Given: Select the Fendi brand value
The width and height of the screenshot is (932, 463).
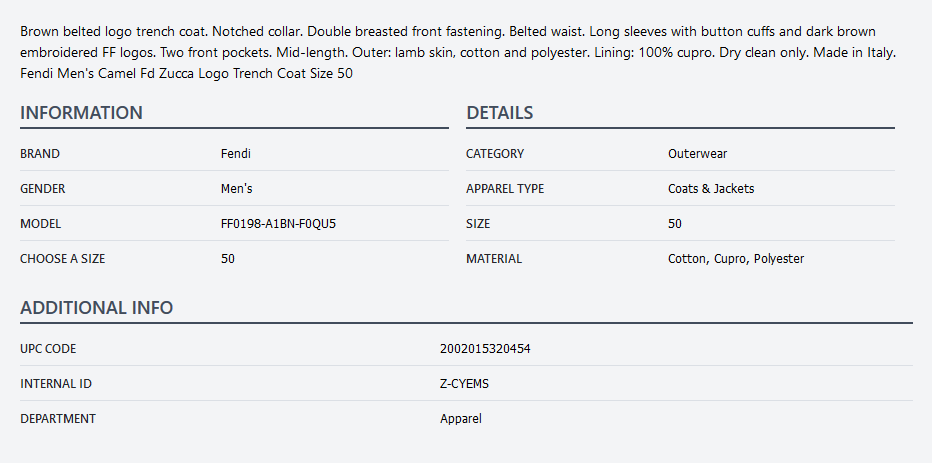Looking at the screenshot, I should (236, 154).
